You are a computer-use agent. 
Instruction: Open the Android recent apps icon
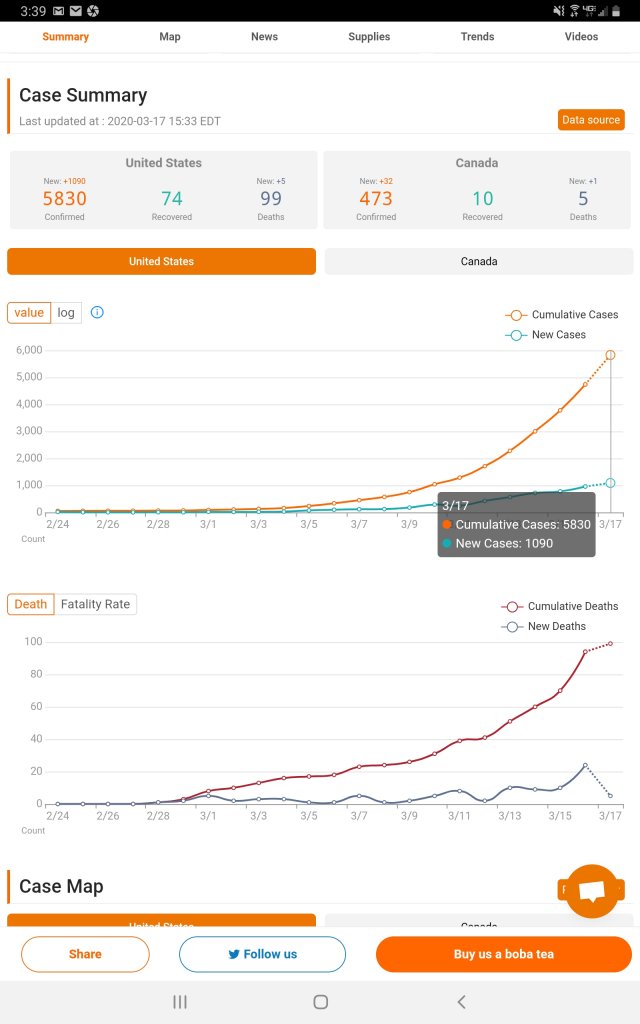[x=180, y=1001]
